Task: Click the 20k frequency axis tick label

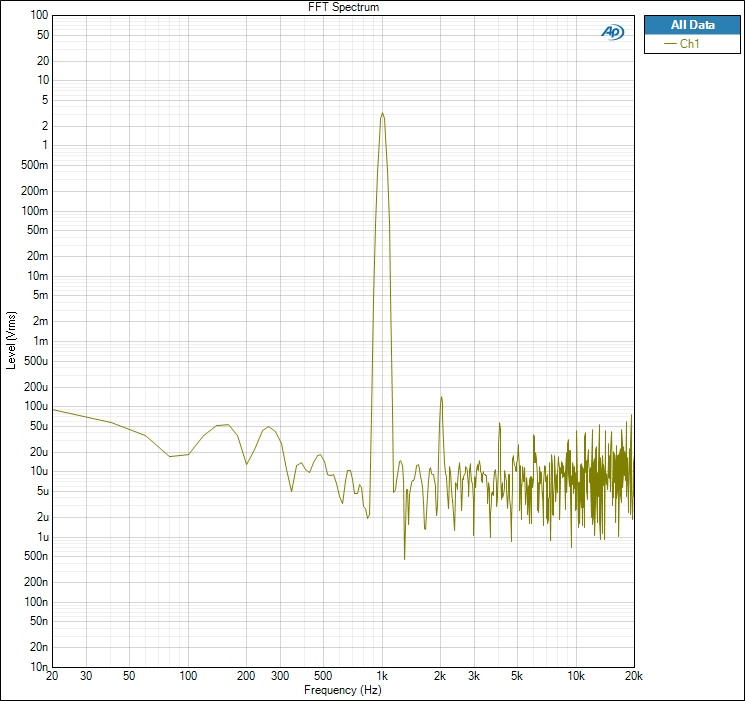Action: tap(634, 675)
